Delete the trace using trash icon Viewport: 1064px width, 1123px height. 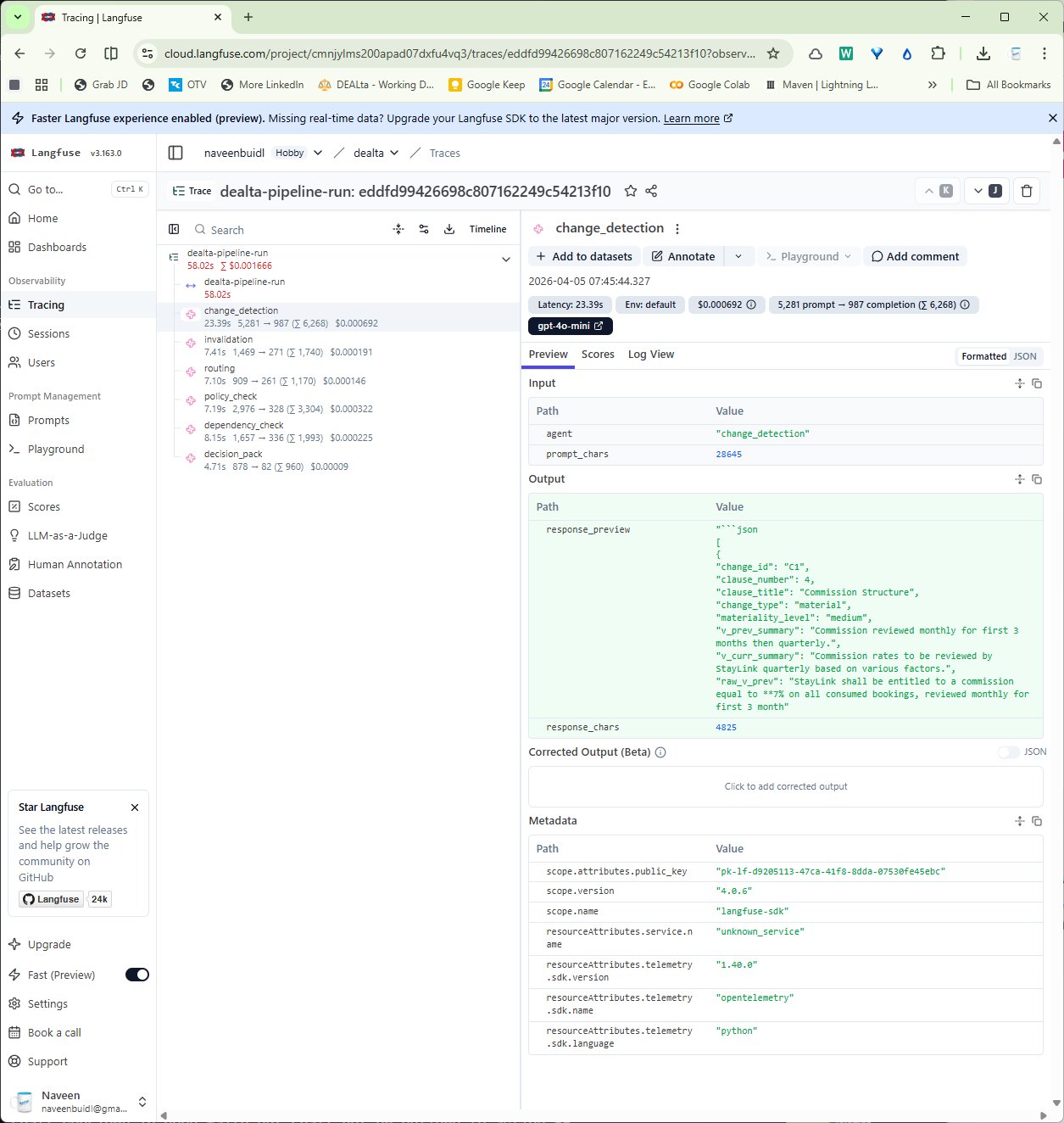1026,191
